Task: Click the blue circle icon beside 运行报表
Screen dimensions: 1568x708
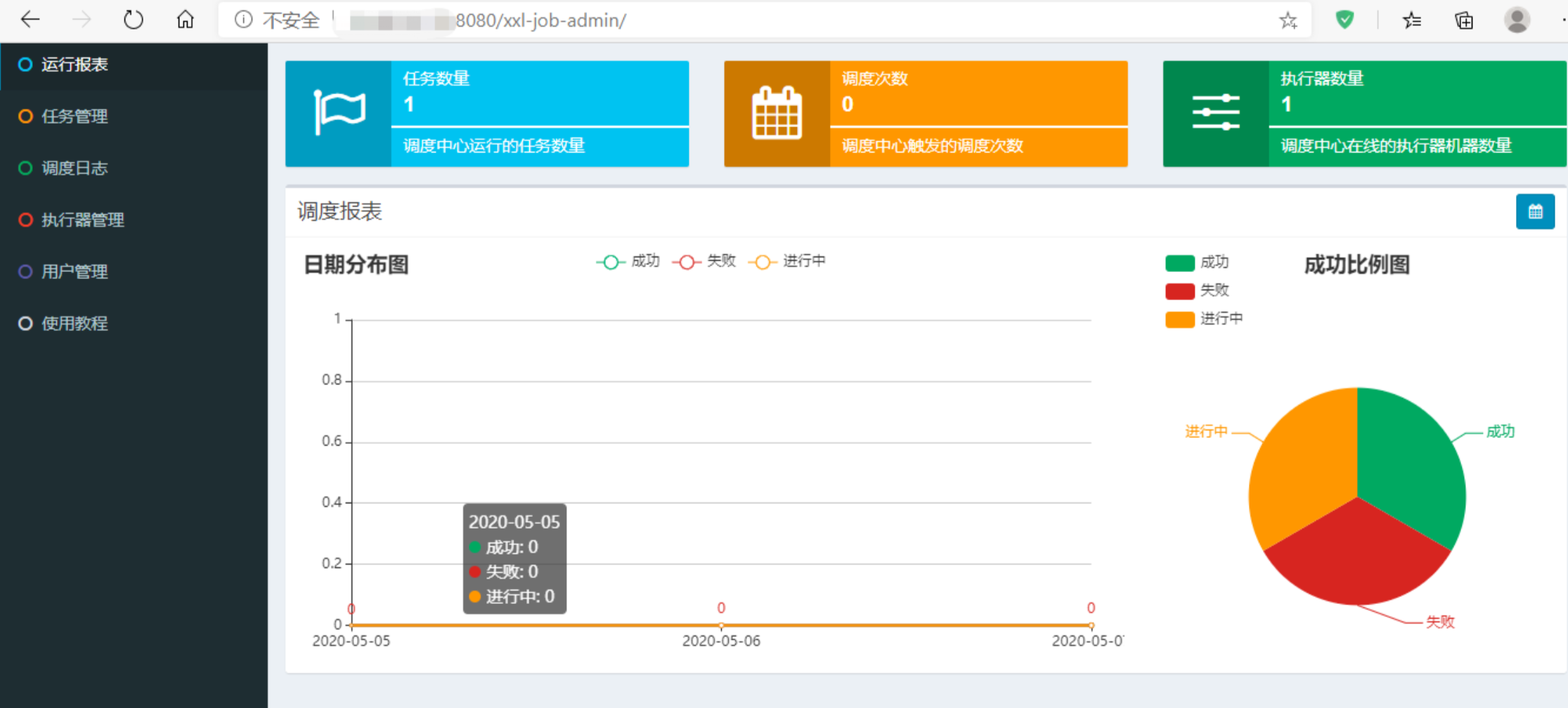Action: (x=25, y=65)
